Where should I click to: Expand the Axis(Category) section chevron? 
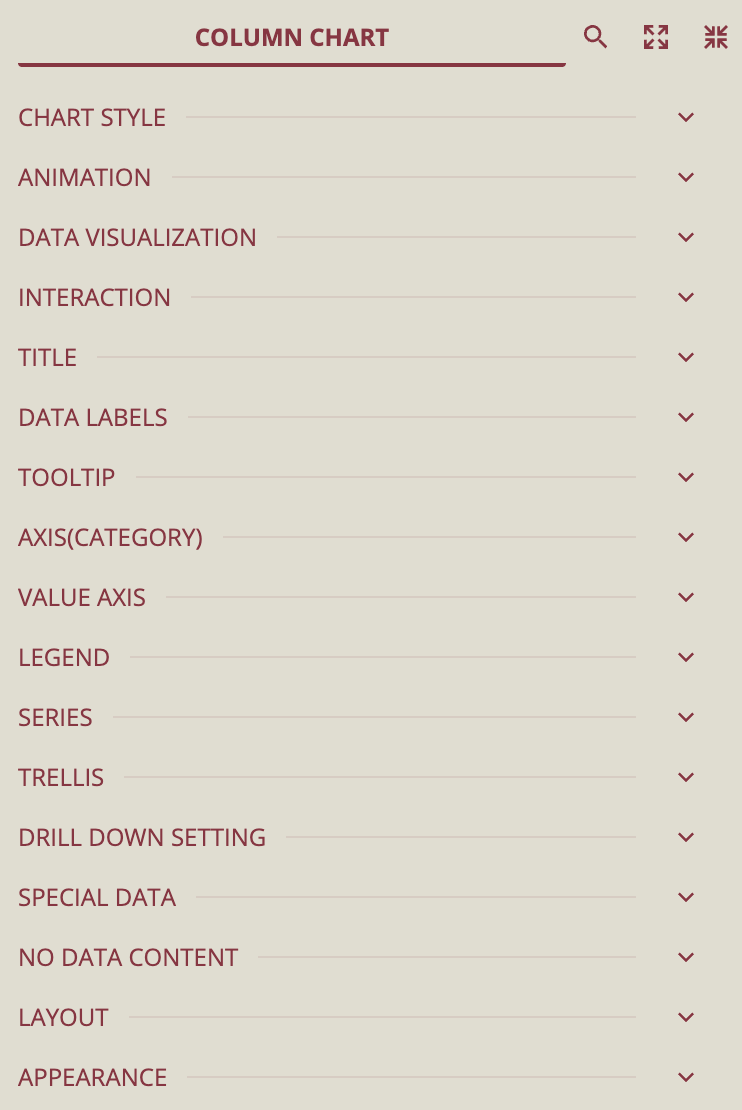click(686, 537)
